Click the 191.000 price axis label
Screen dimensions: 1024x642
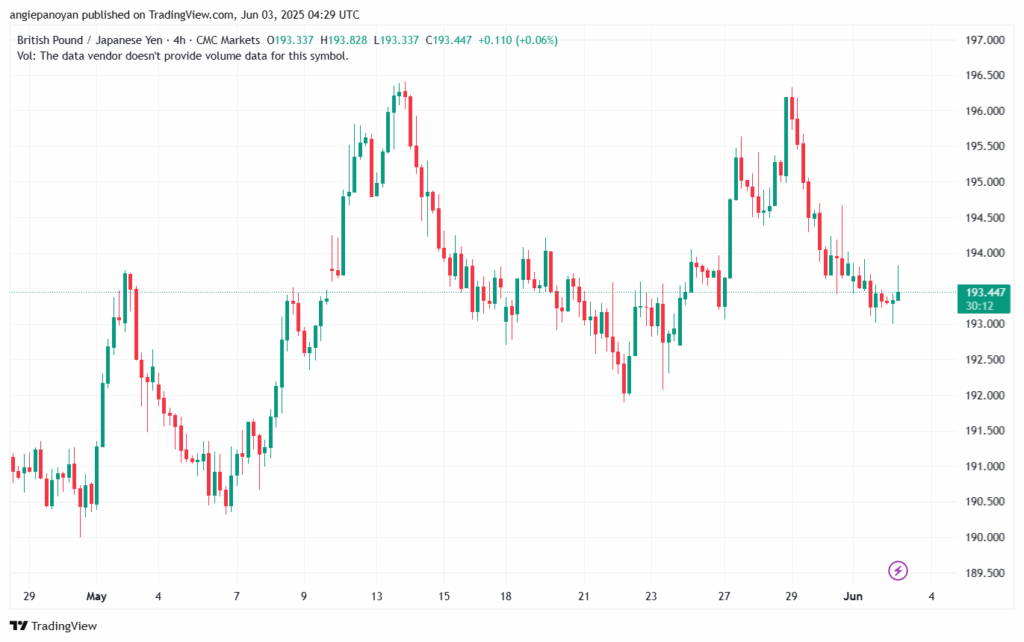pos(985,466)
